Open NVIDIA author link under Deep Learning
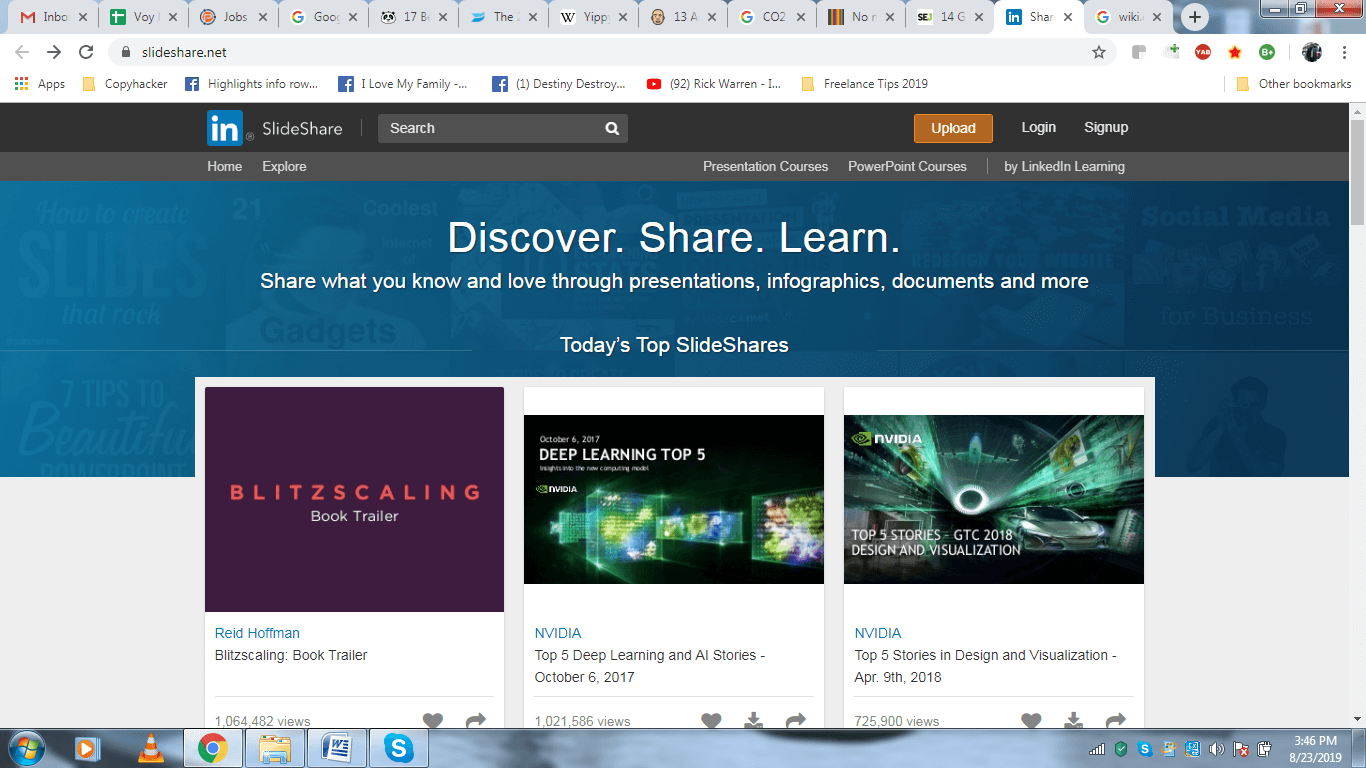1366x768 pixels. click(558, 633)
